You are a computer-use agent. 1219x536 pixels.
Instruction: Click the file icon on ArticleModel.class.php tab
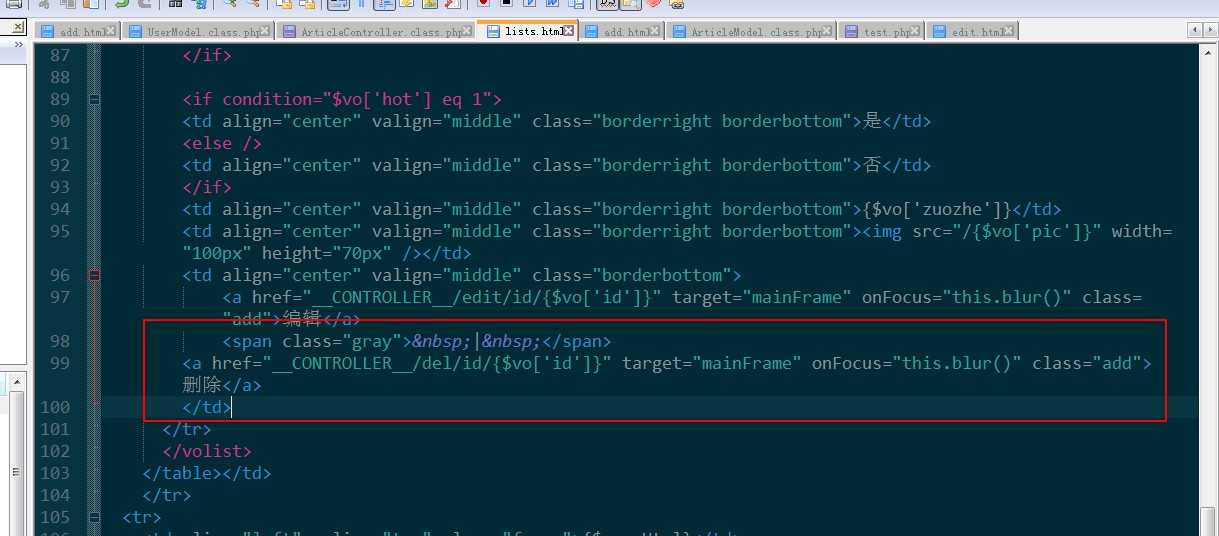pos(679,32)
